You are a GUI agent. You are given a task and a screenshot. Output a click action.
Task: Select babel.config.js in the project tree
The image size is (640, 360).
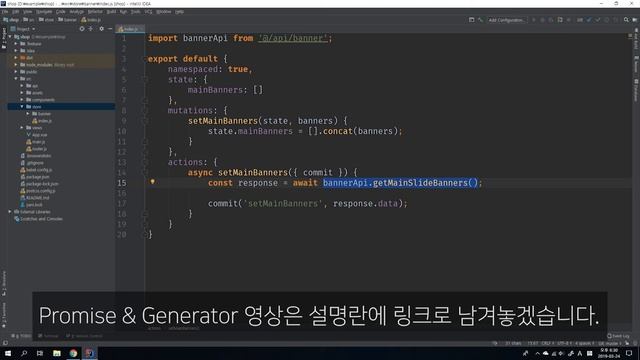click(x=36, y=170)
